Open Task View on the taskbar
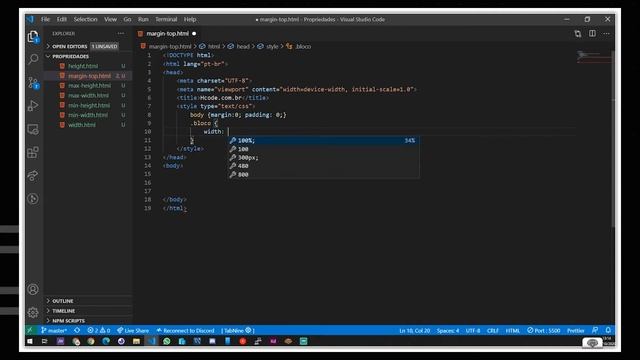The height and width of the screenshot is (360, 640). (x=44, y=341)
